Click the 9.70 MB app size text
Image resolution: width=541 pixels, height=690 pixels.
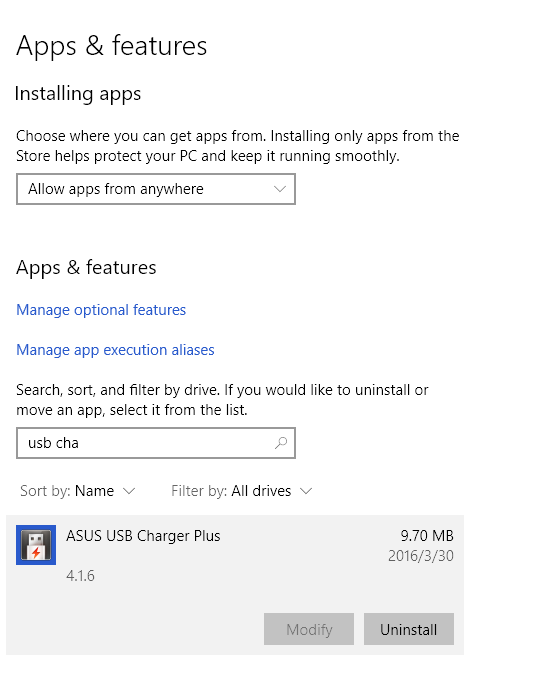(427, 536)
